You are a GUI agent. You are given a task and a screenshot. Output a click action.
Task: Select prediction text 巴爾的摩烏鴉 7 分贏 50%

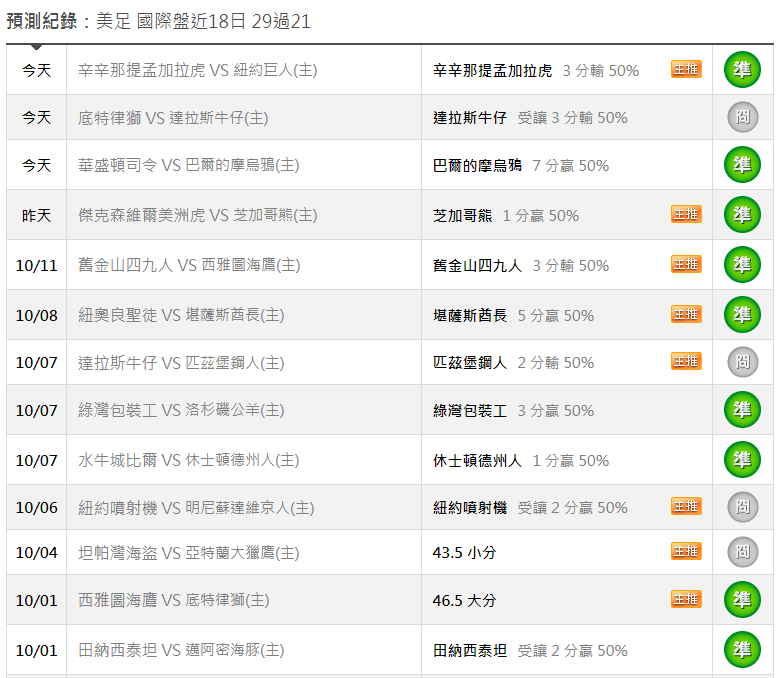tap(521, 165)
